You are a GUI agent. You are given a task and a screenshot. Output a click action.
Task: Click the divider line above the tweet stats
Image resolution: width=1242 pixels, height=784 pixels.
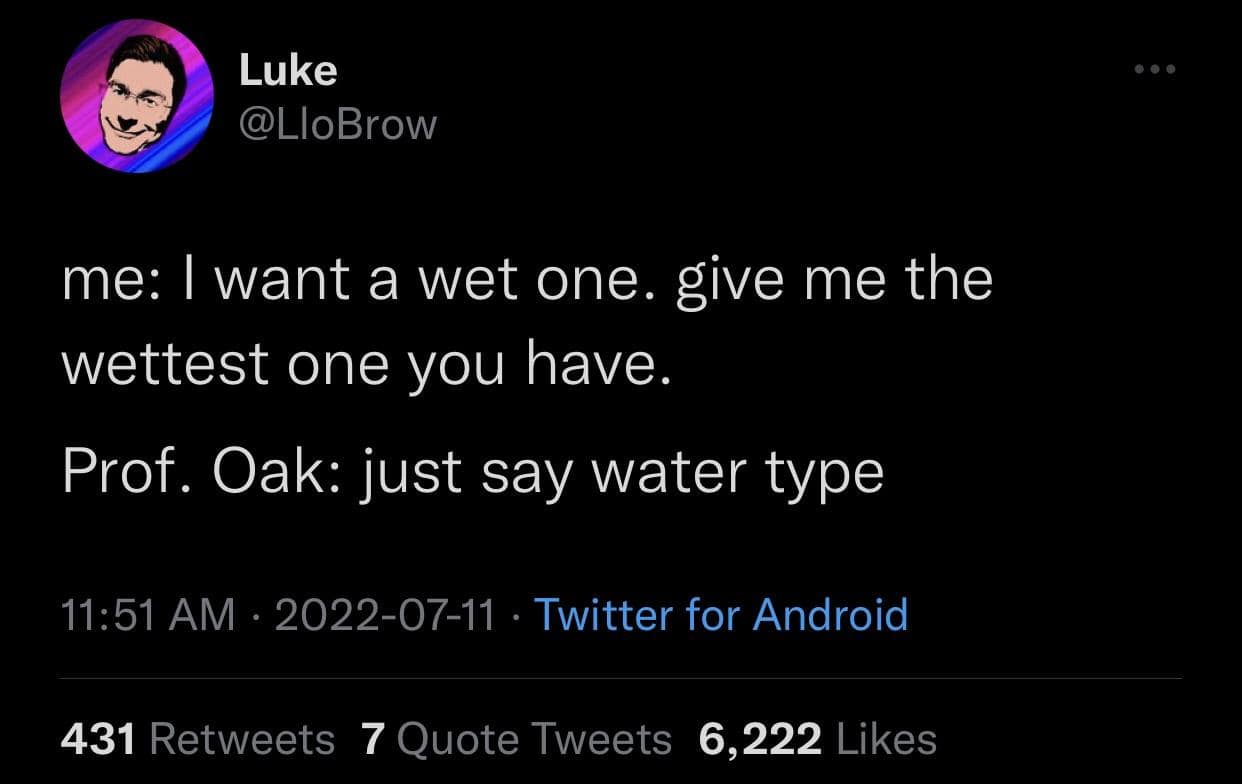[620, 679]
